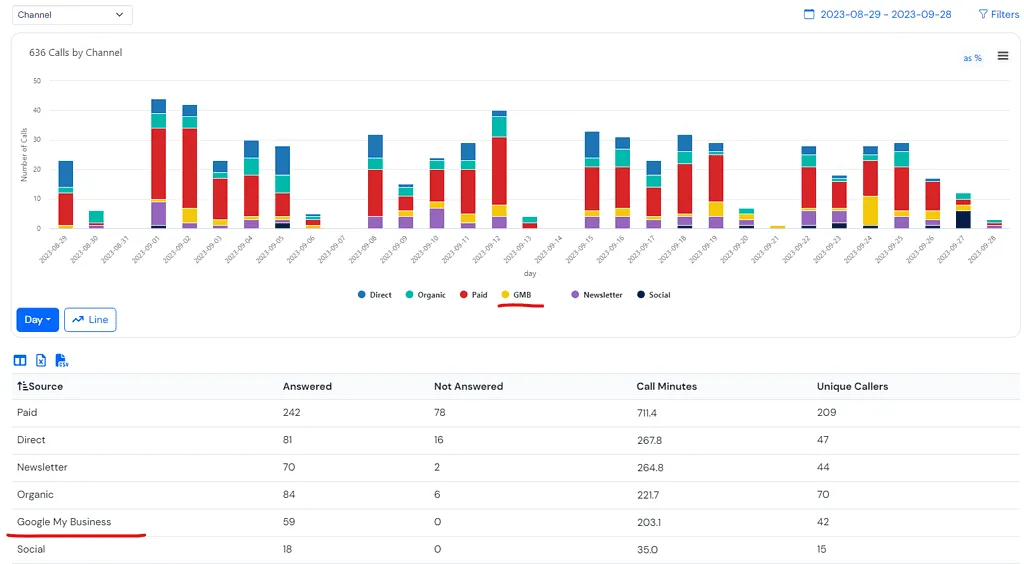Toggle the Social series in the legend
The width and height of the screenshot is (1024, 564).
(654, 295)
